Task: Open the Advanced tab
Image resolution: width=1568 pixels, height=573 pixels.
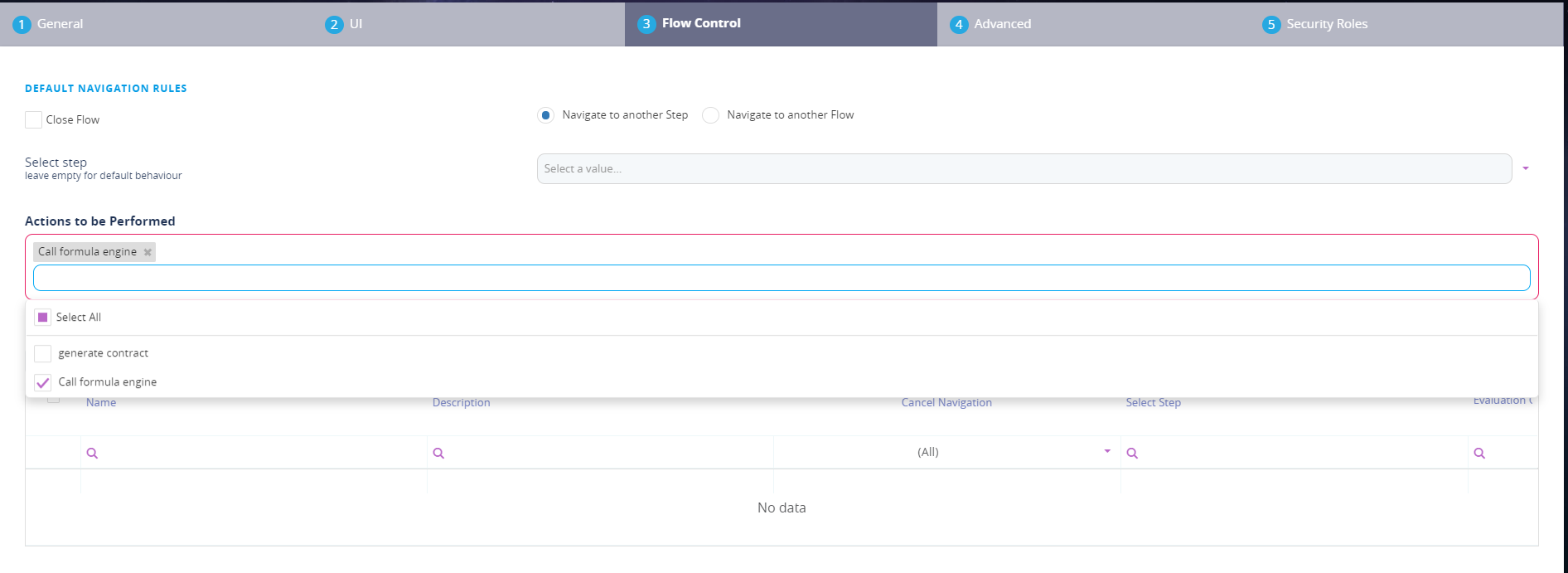Action: coord(1001,24)
